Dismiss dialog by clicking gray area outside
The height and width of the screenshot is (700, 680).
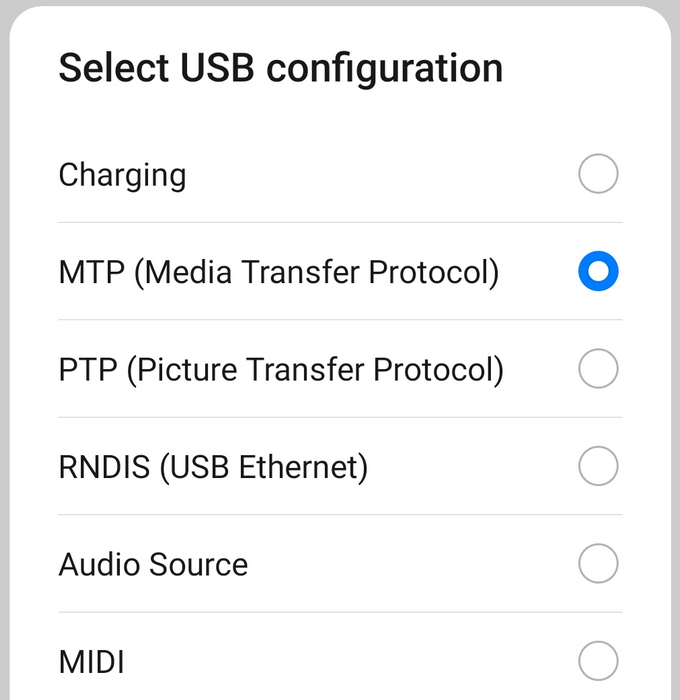[4, 357]
